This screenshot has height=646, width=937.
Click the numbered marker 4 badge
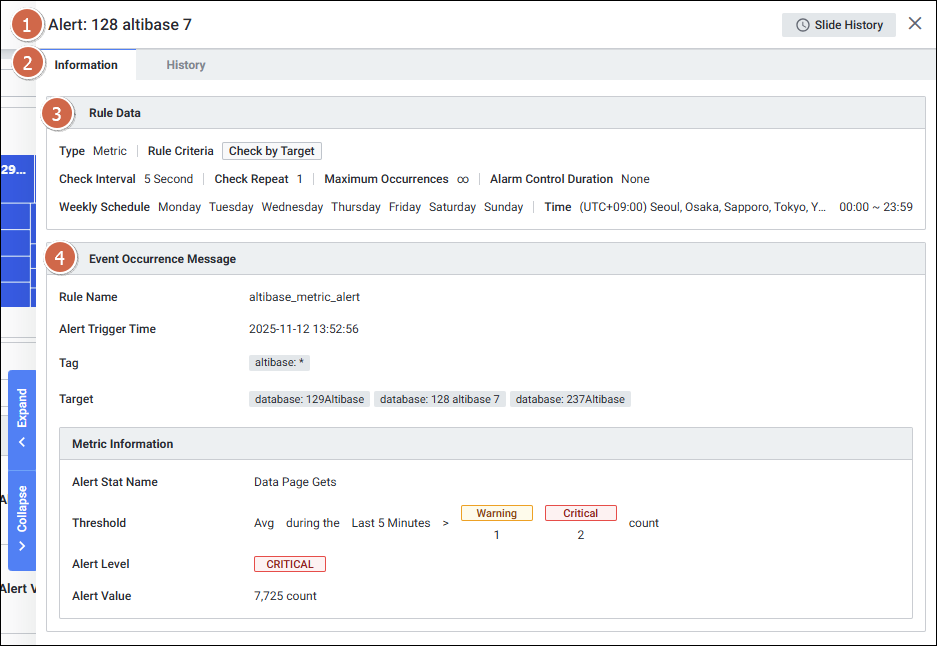(x=61, y=259)
